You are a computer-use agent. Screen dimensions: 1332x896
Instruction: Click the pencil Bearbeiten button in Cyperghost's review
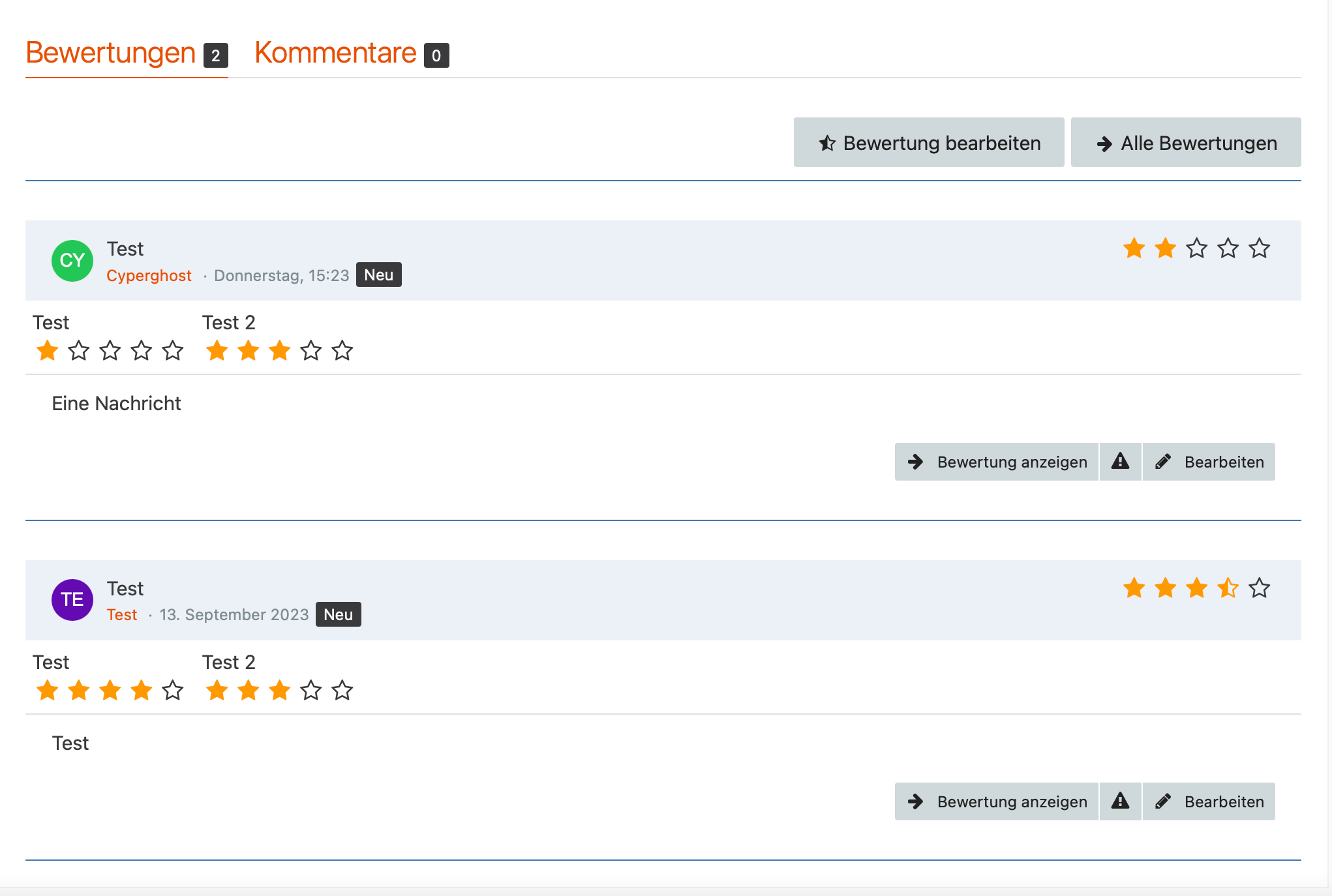[x=1209, y=462]
